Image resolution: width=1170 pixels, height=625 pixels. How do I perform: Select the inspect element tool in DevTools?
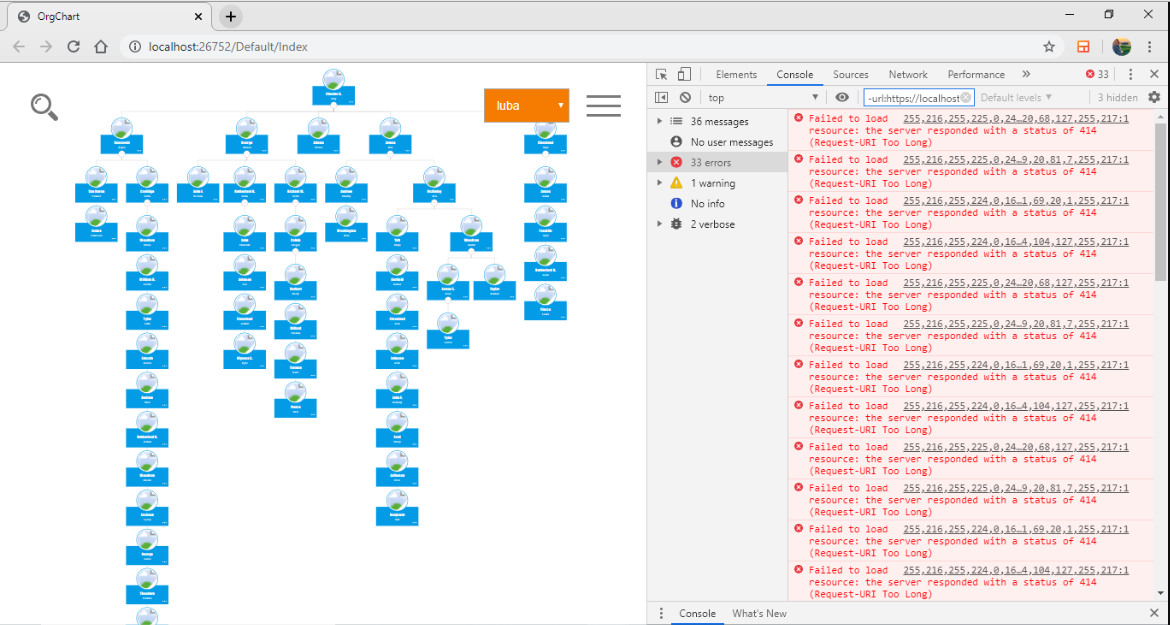pyautogui.click(x=660, y=73)
